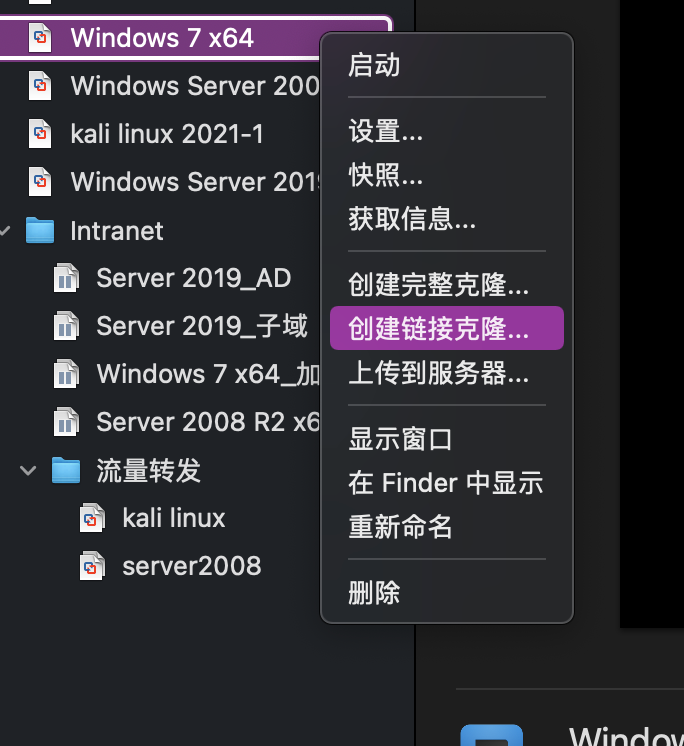
Task: Choose 创建完整克隆... menu entry
Action: pyautogui.click(x=447, y=285)
